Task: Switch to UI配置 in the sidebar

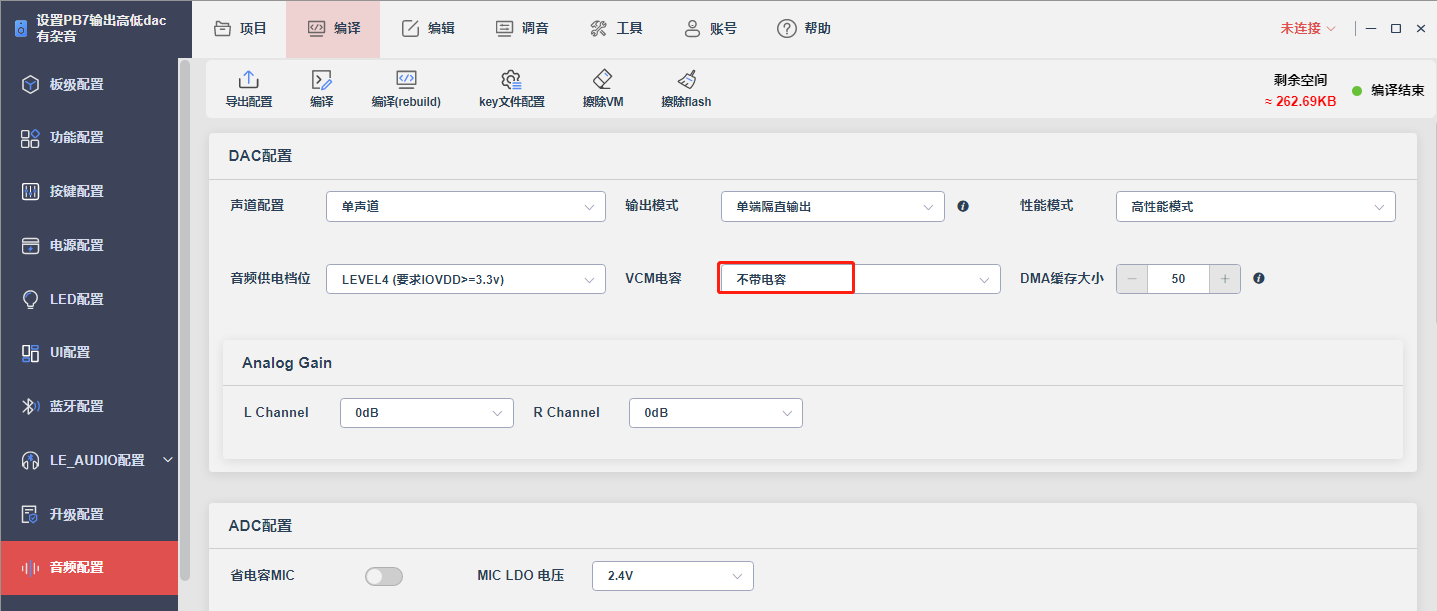Action: (89, 353)
